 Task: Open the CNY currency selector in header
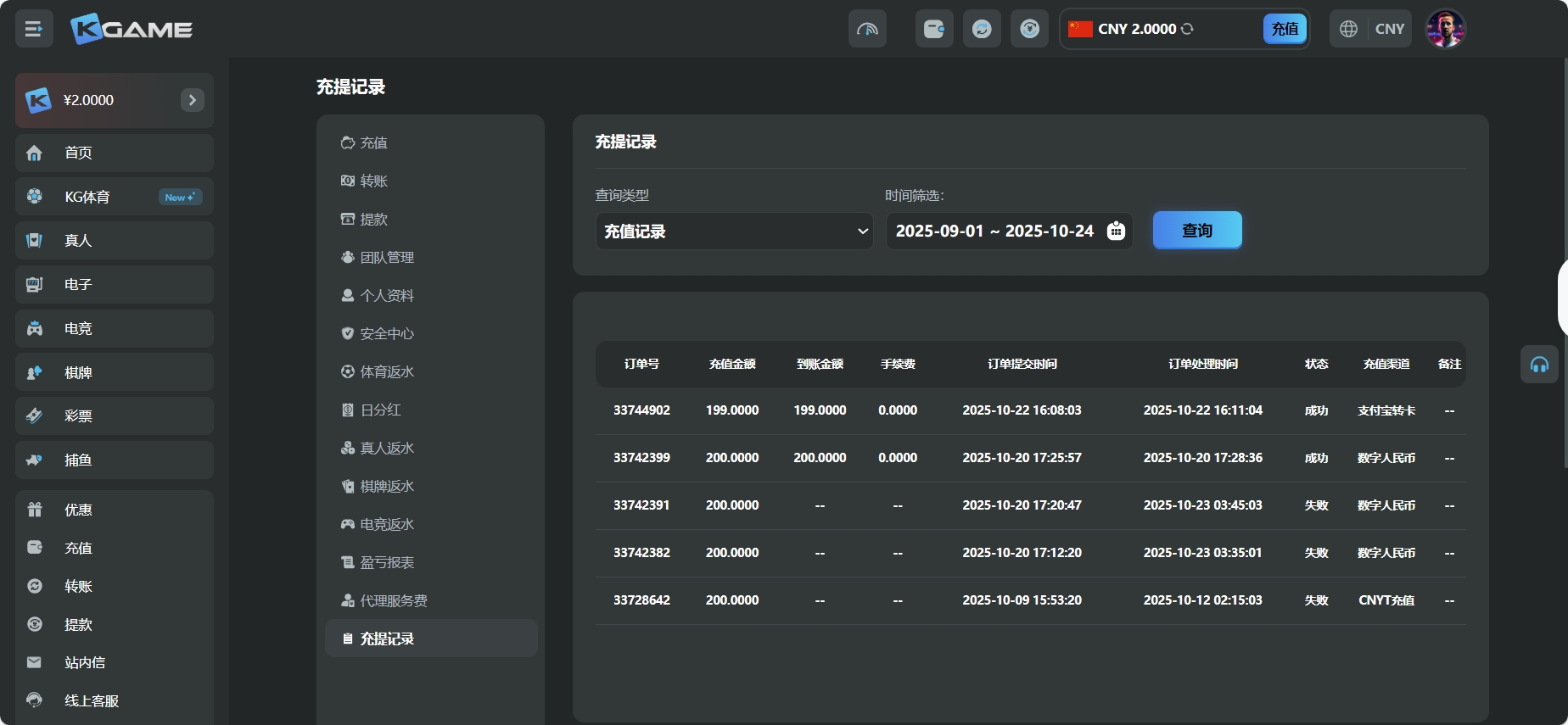click(1389, 29)
